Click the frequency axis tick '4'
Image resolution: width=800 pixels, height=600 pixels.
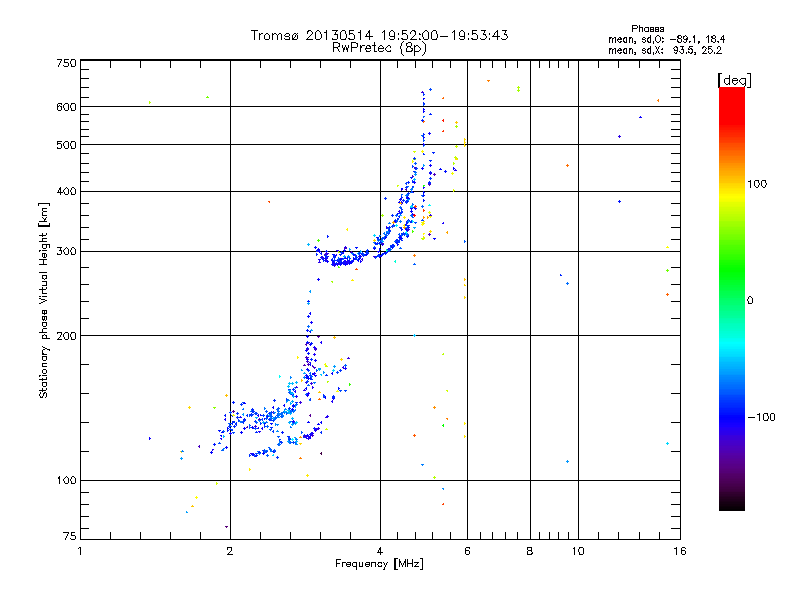(x=380, y=551)
